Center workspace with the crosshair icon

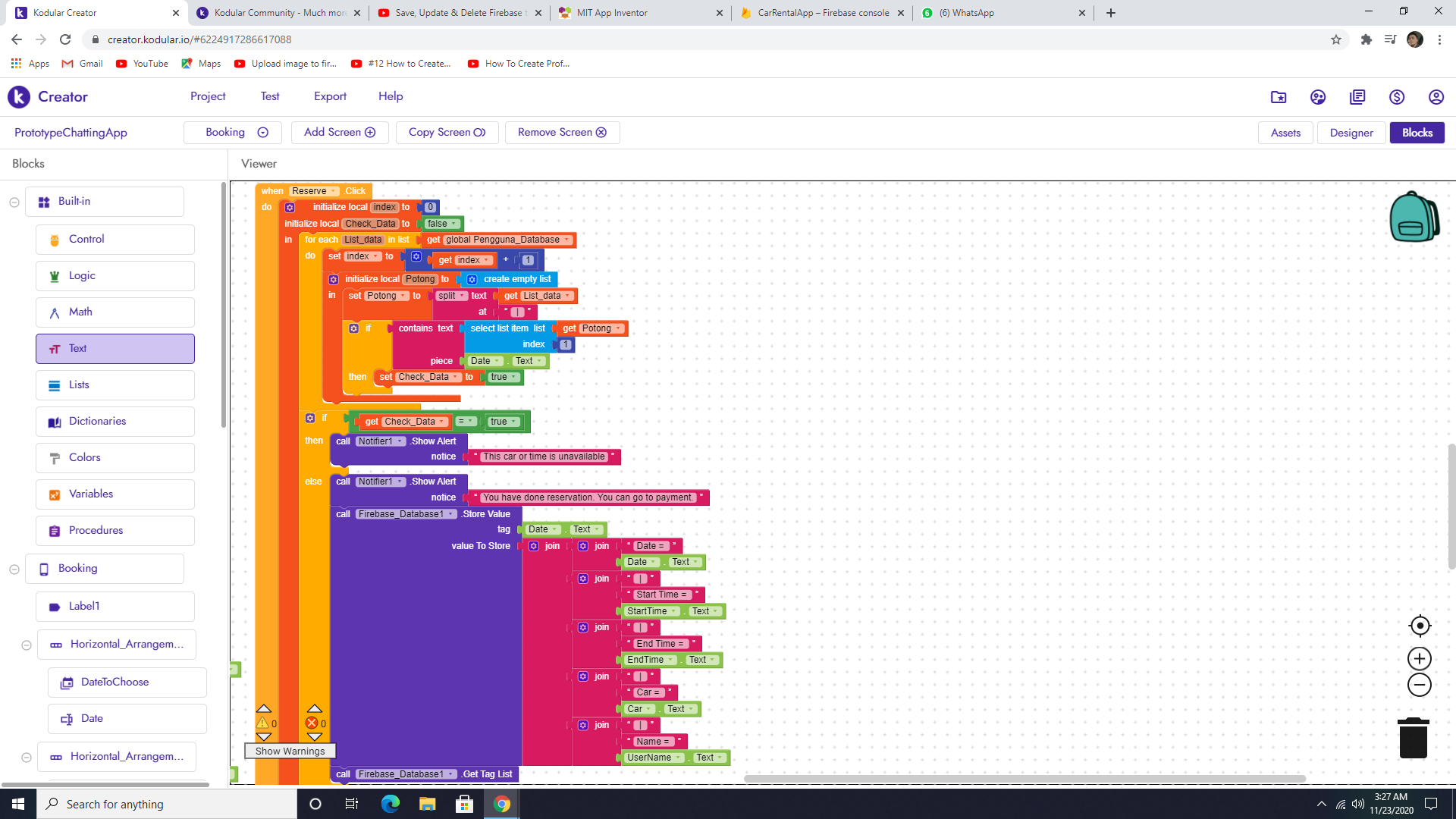(x=1420, y=626)
